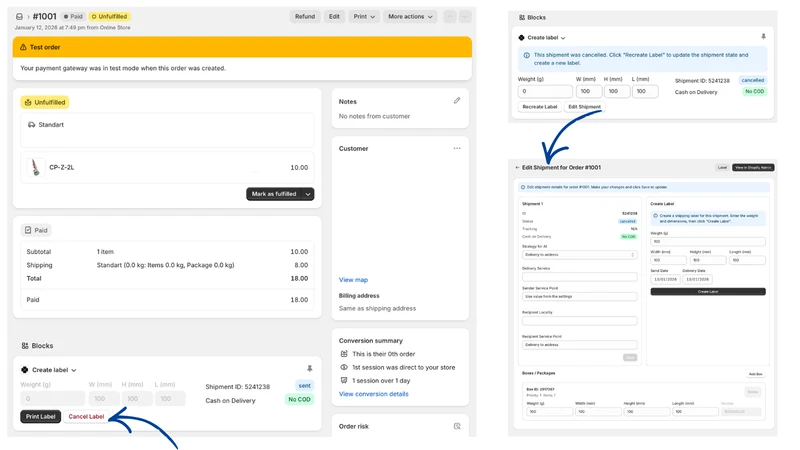This screenshot has height=450, width=800.
Task: Click the icon beside 'This is their 0th order'
Action: point(344,354)
